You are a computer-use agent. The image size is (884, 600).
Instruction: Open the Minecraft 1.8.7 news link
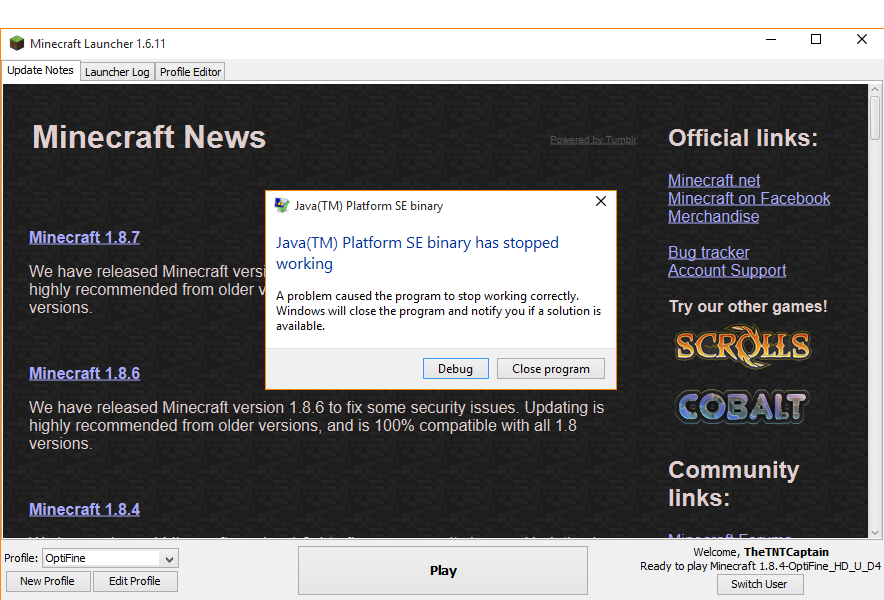[85, 237]
